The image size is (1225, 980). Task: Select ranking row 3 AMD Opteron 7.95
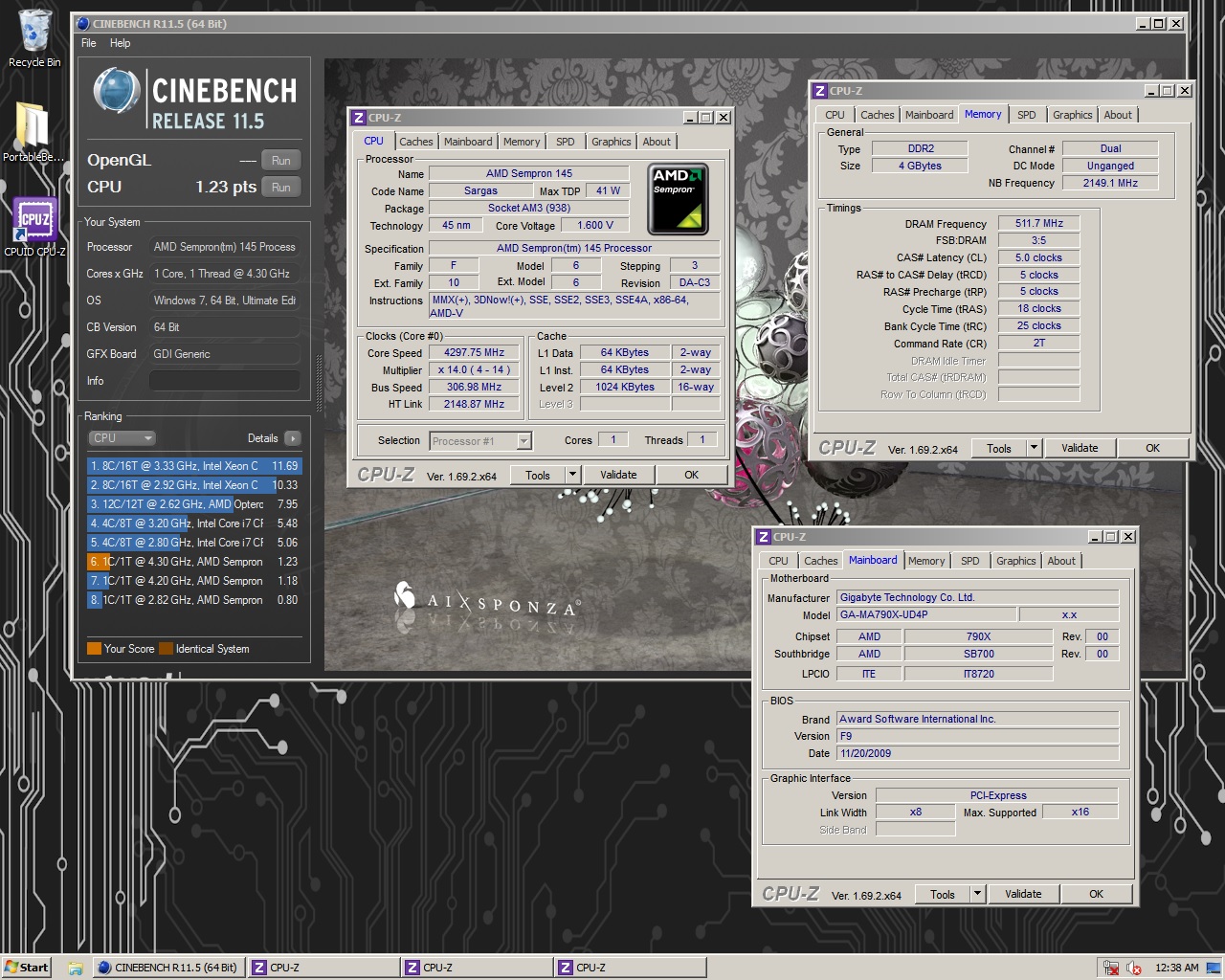click(x=194, y=504)
